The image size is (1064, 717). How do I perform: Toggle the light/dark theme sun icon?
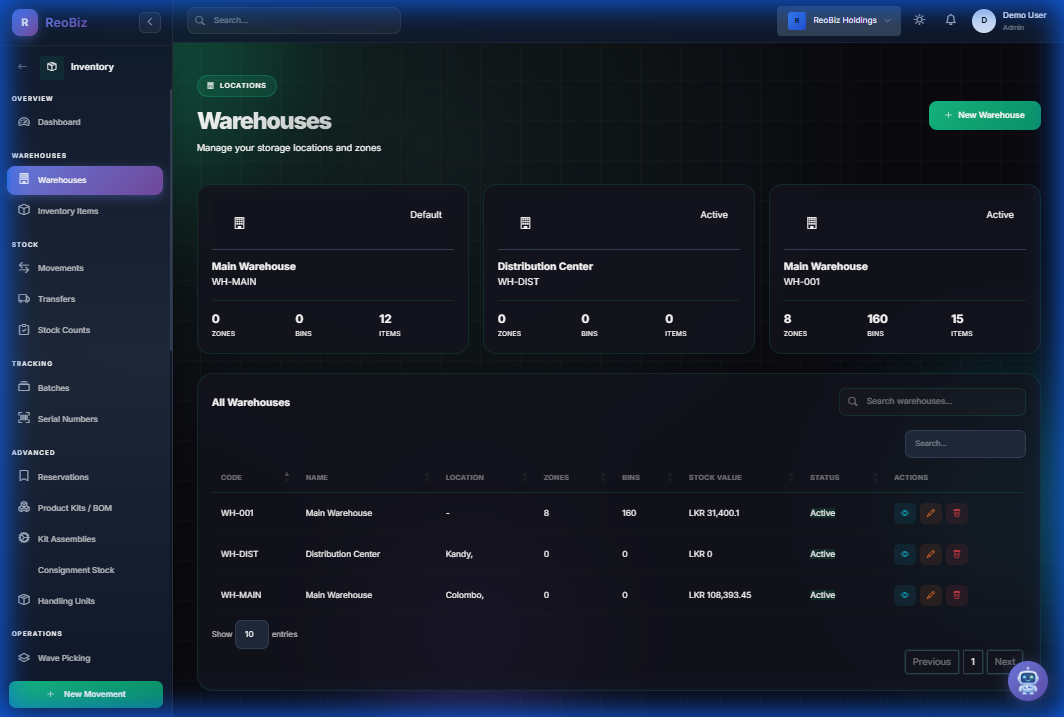pos(919,20)
